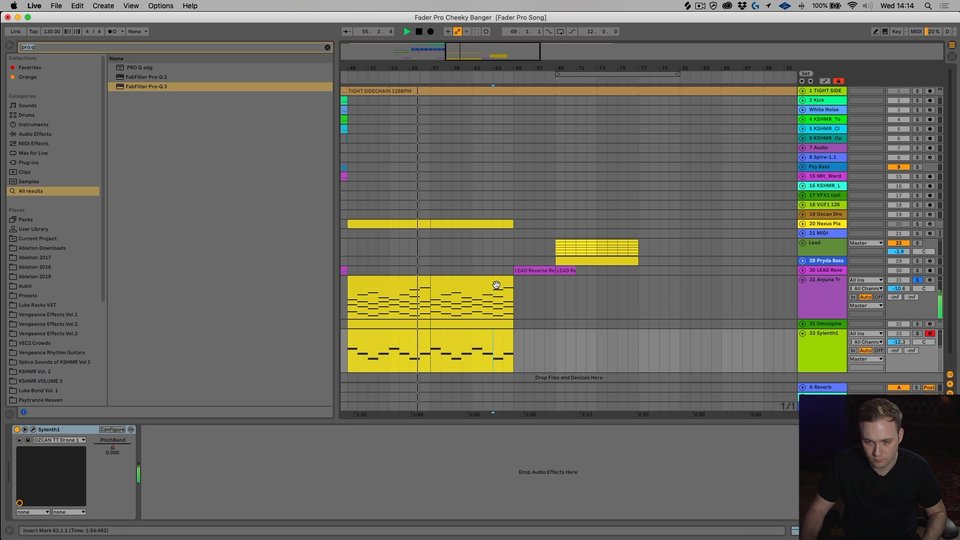
Task: Open the quantization menu set to None
Action: (137, 31)
